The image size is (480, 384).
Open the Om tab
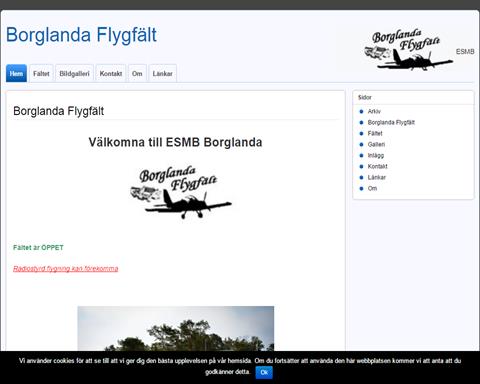[137, 73]
